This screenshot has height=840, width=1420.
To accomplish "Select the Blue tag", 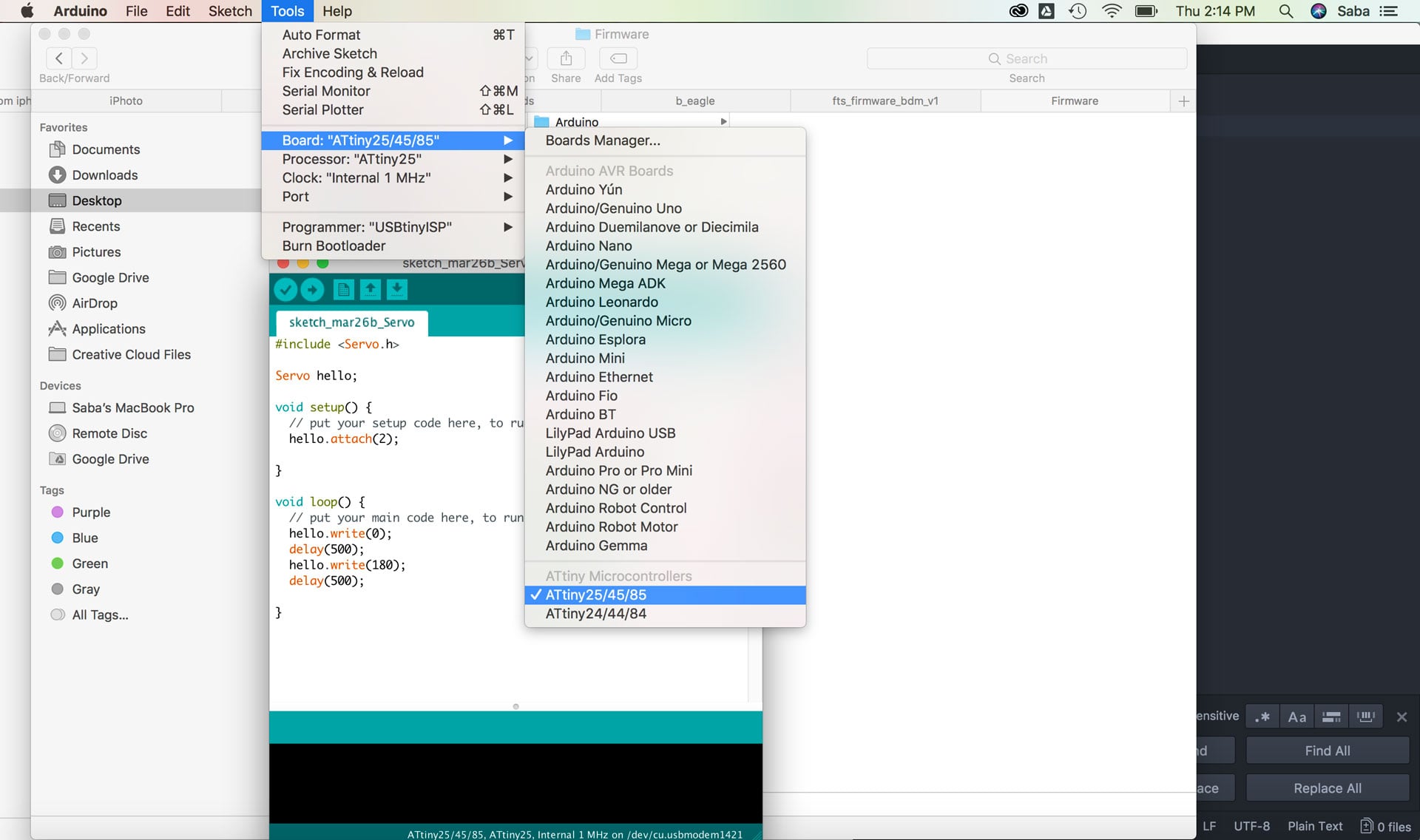I will [x=85, y=538].
